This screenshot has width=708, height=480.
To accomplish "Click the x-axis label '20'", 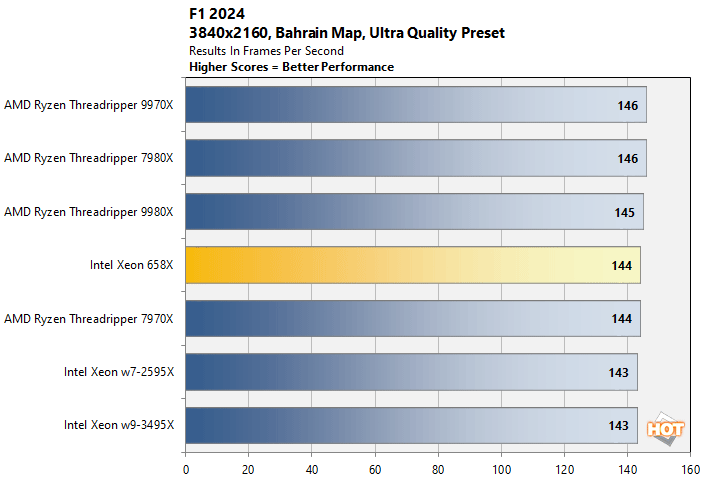I will [x=248, y=470].
